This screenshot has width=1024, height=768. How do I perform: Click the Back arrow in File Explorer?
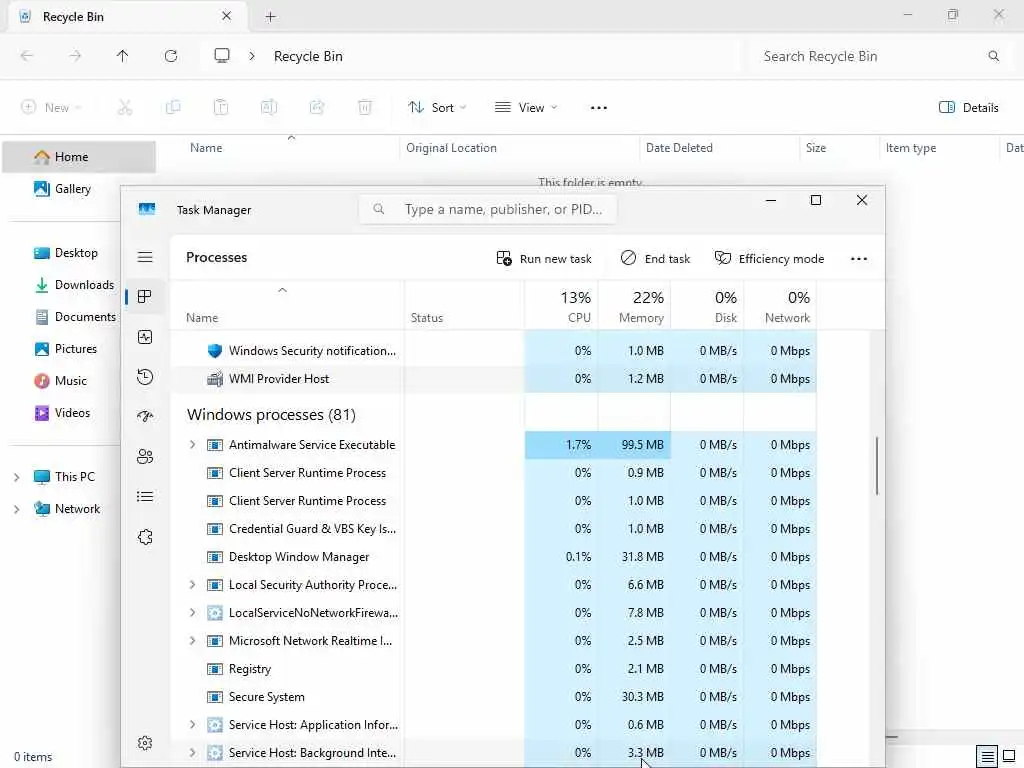tap(27, 56)
